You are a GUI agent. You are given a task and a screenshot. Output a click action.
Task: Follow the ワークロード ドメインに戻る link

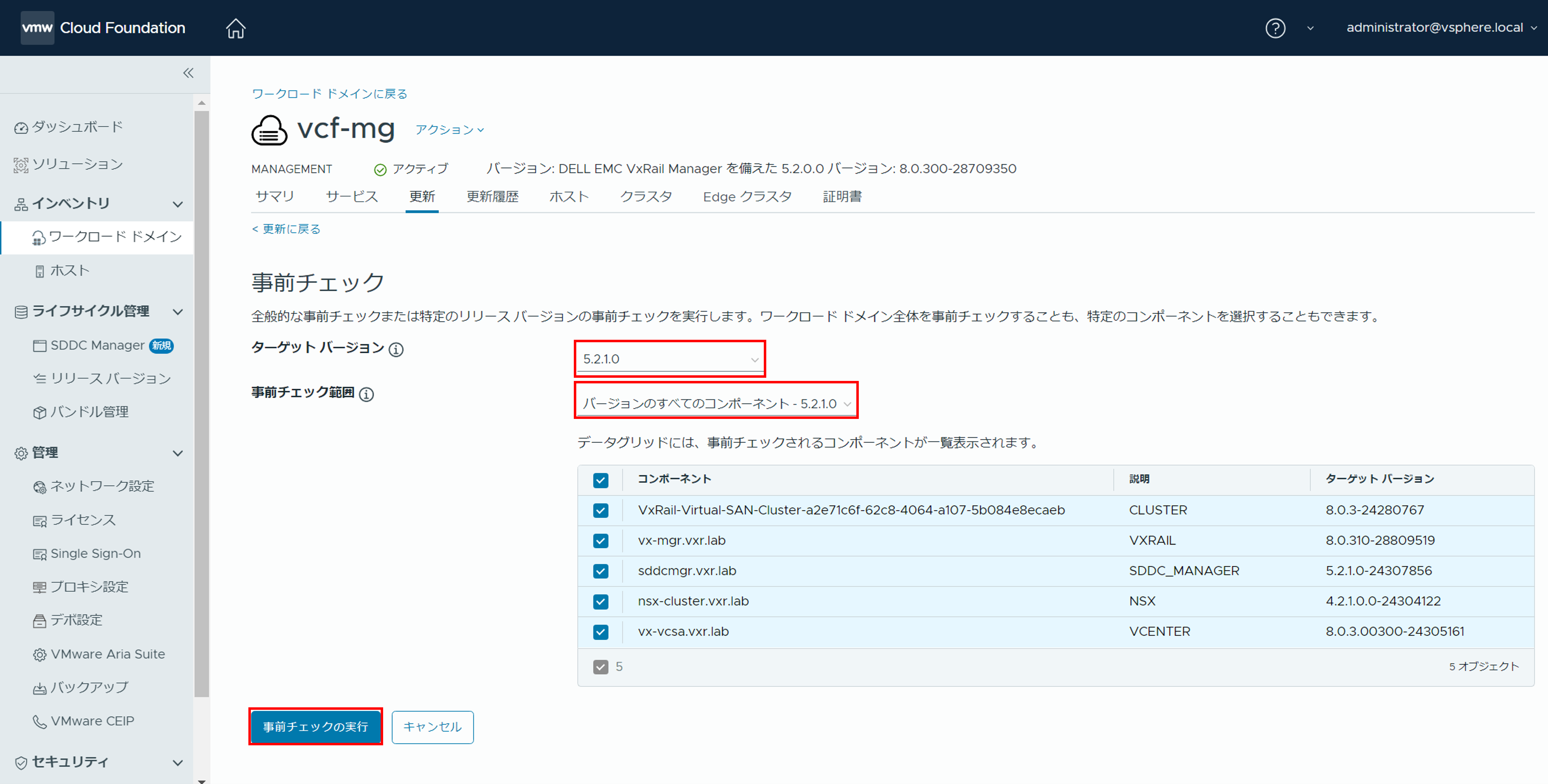pyautogui.click(x=329, y=94)
